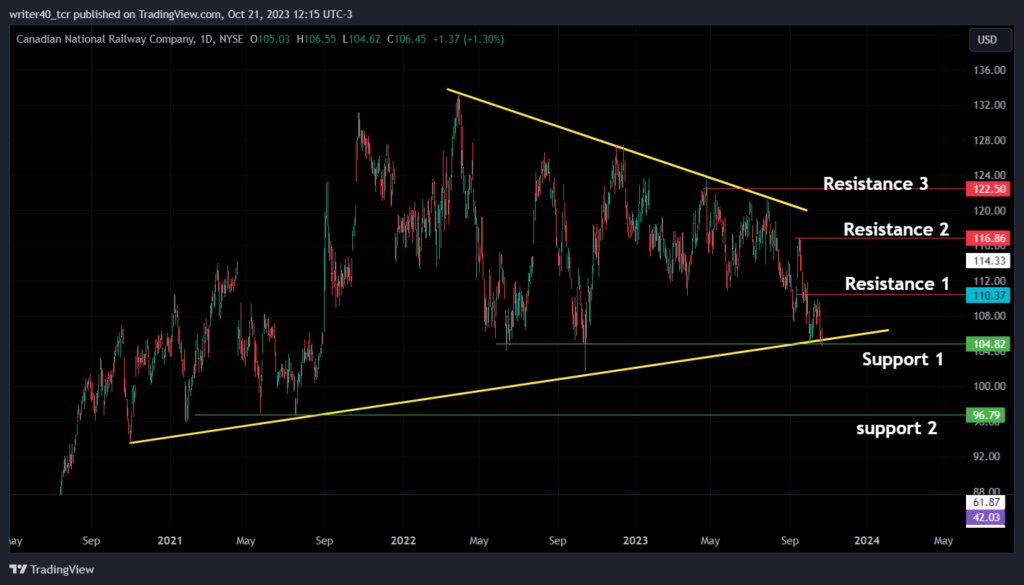Image resolution: width=1024 pixels, height=585 pixels.
Task: Select the white 114.33 price label
Action: (x=988, y=261)
